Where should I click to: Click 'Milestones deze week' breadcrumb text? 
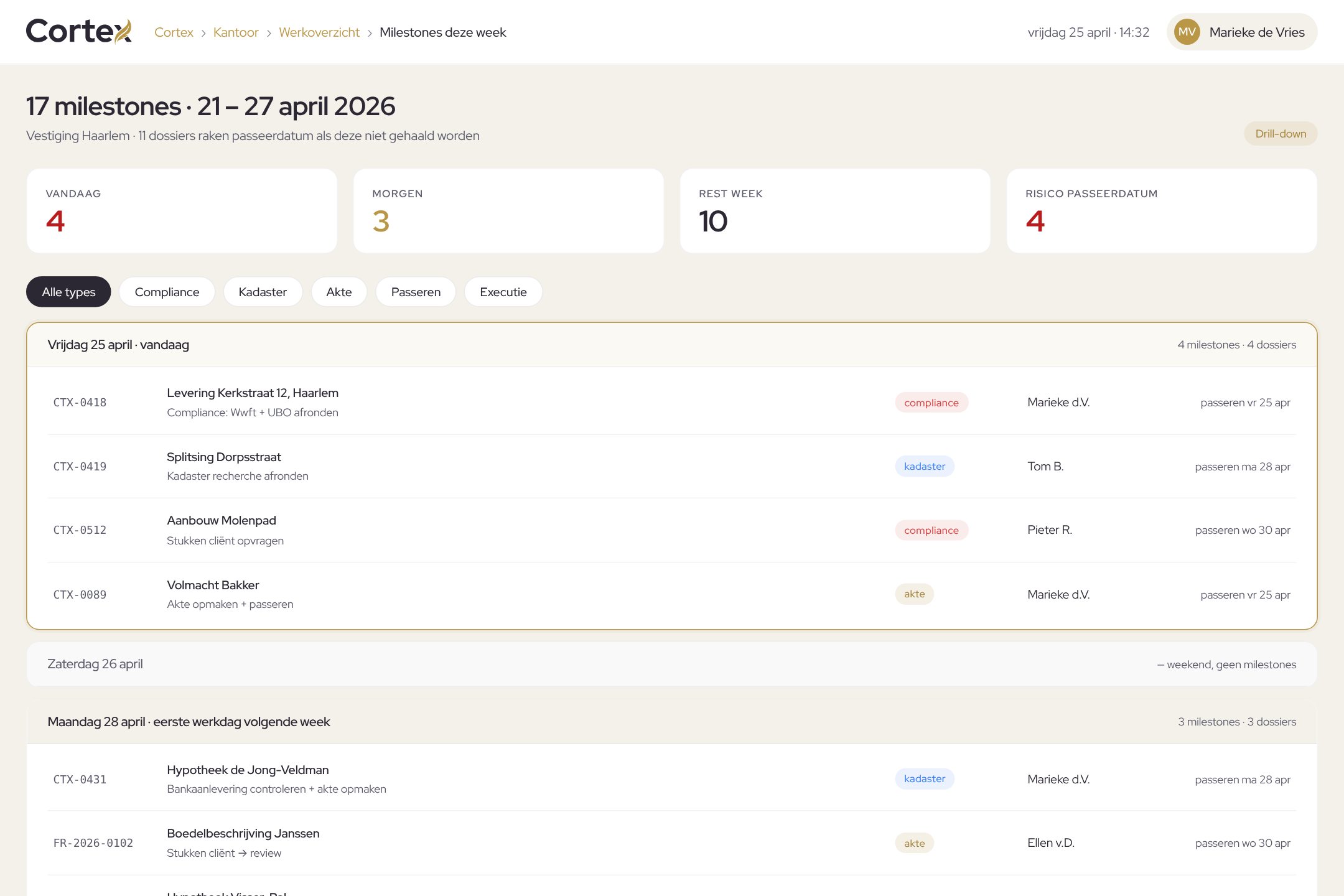(x=443, y=32)
